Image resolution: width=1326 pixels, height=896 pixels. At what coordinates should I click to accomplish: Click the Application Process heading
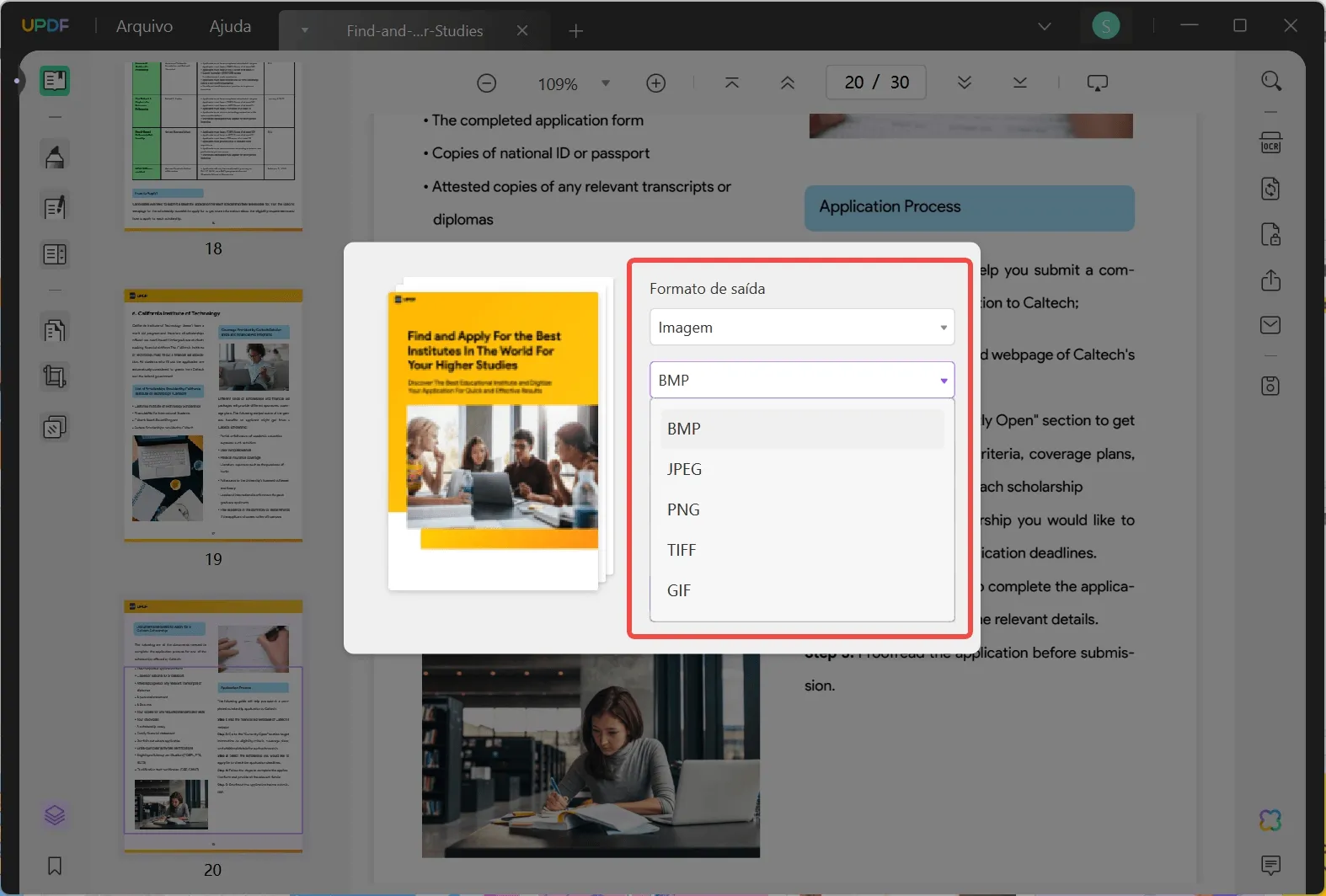tap(890, 206)
